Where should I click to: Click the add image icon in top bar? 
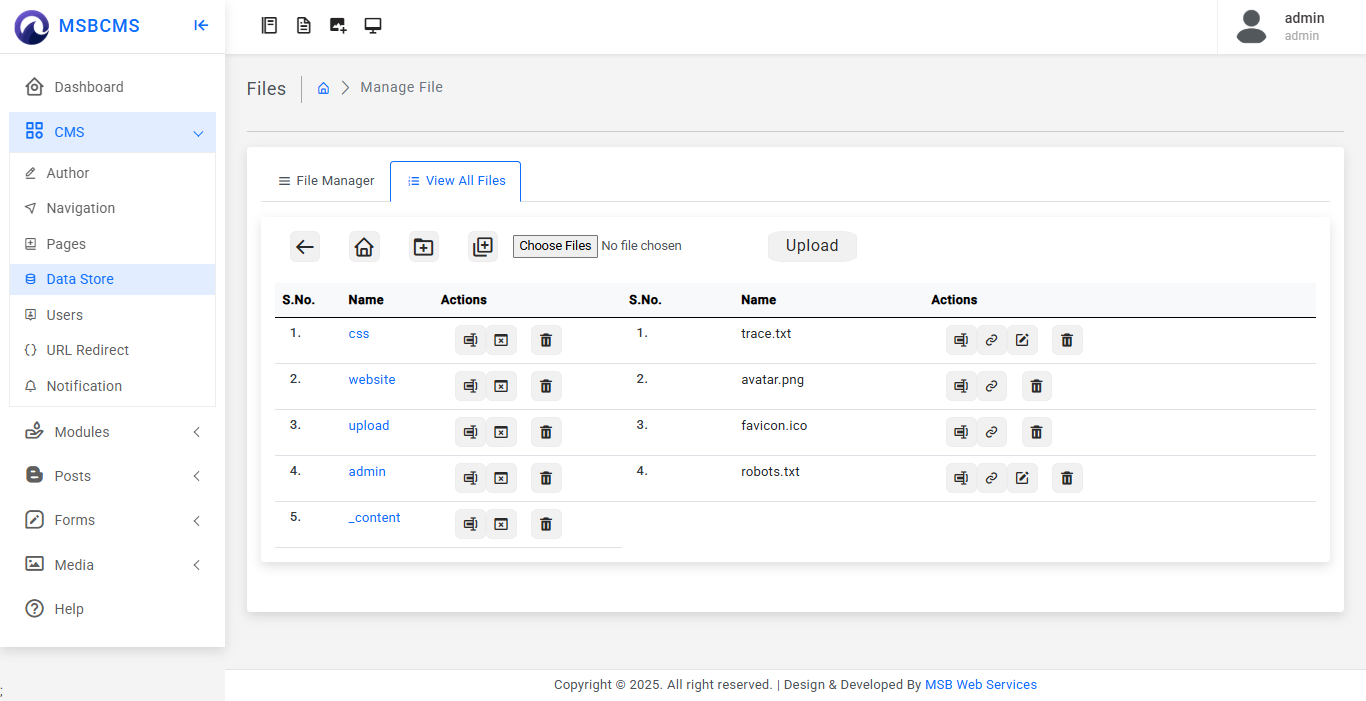click(338, 26)
